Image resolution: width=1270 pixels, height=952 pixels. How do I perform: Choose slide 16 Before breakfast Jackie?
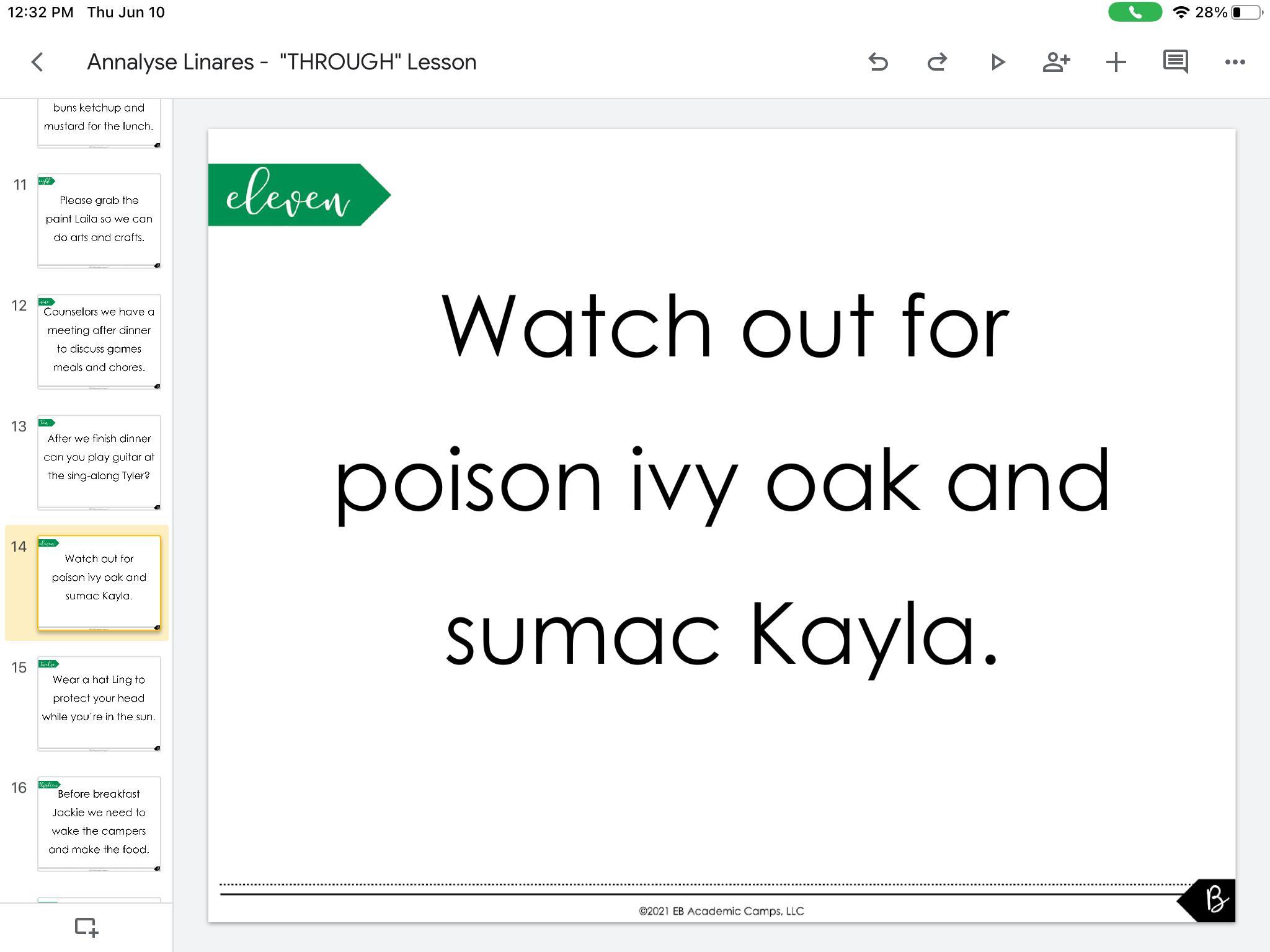99,823
